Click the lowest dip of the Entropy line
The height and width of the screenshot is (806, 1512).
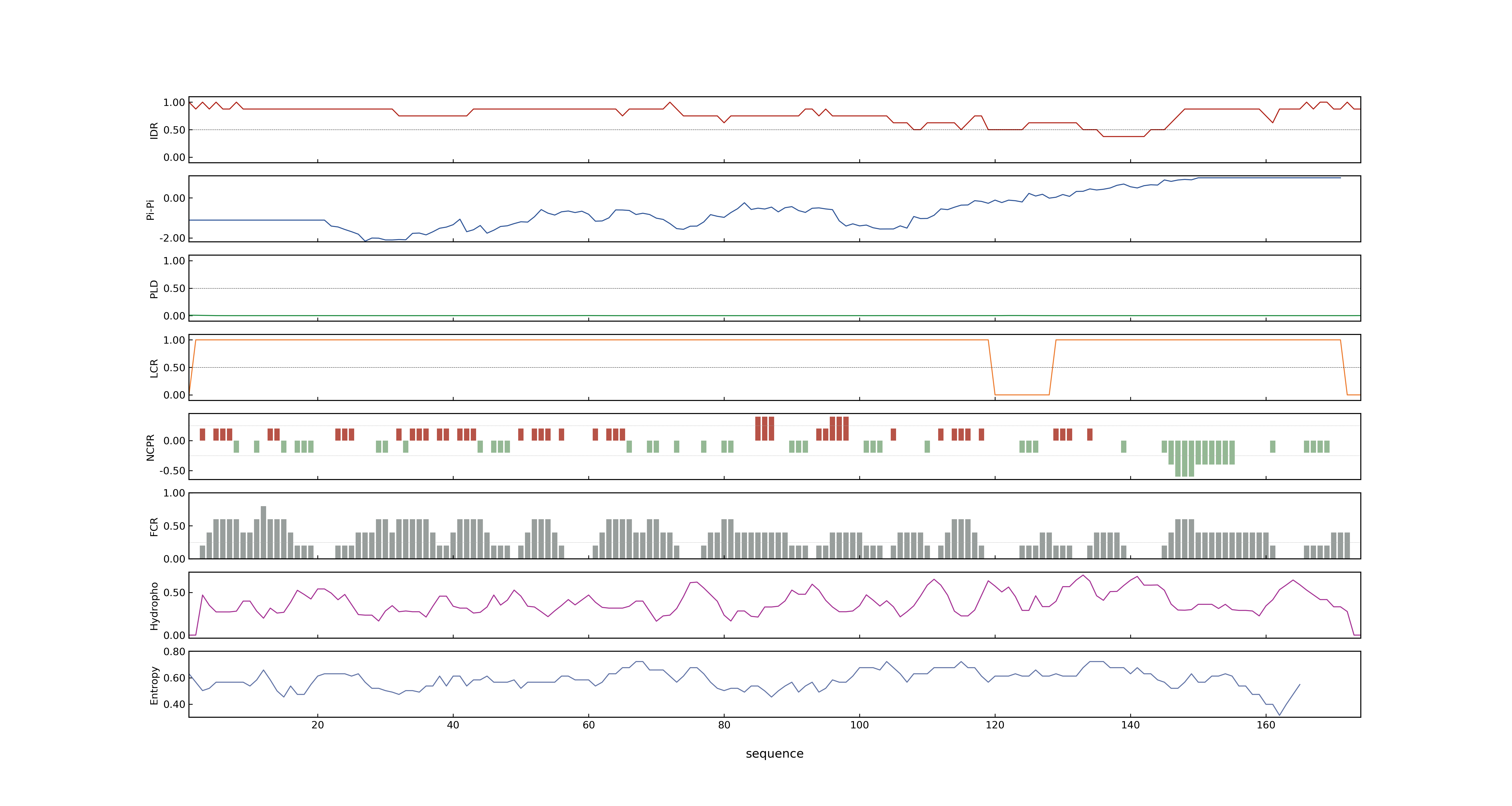tap(1280, 715)
